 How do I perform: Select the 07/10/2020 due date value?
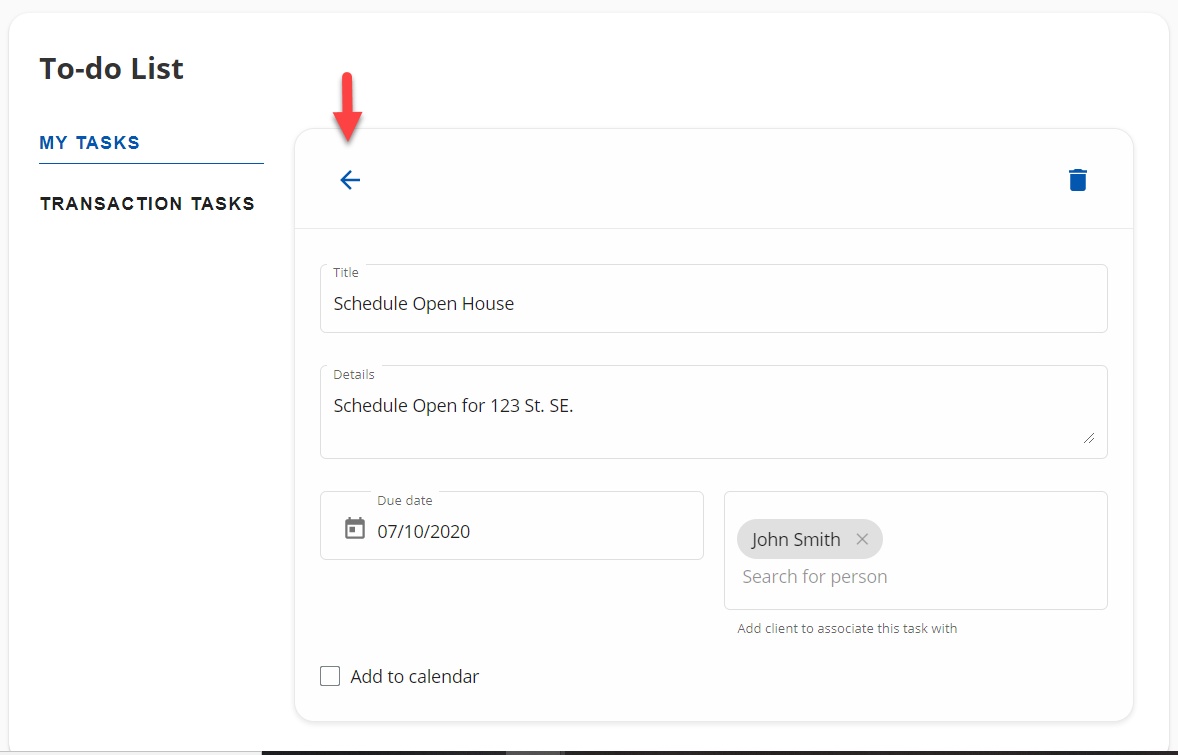(423, 532)
